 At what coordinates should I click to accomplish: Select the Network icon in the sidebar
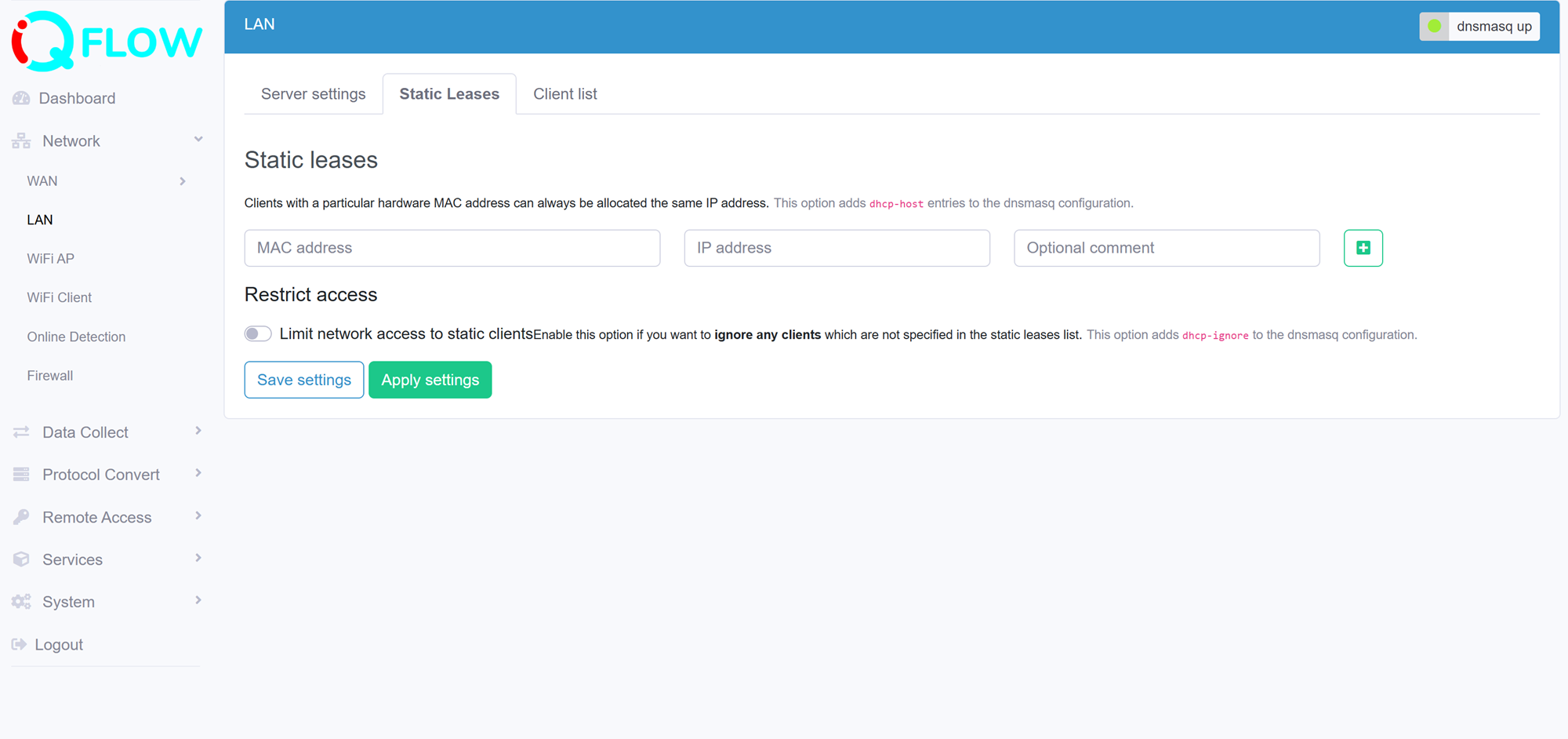pos(20,140)
